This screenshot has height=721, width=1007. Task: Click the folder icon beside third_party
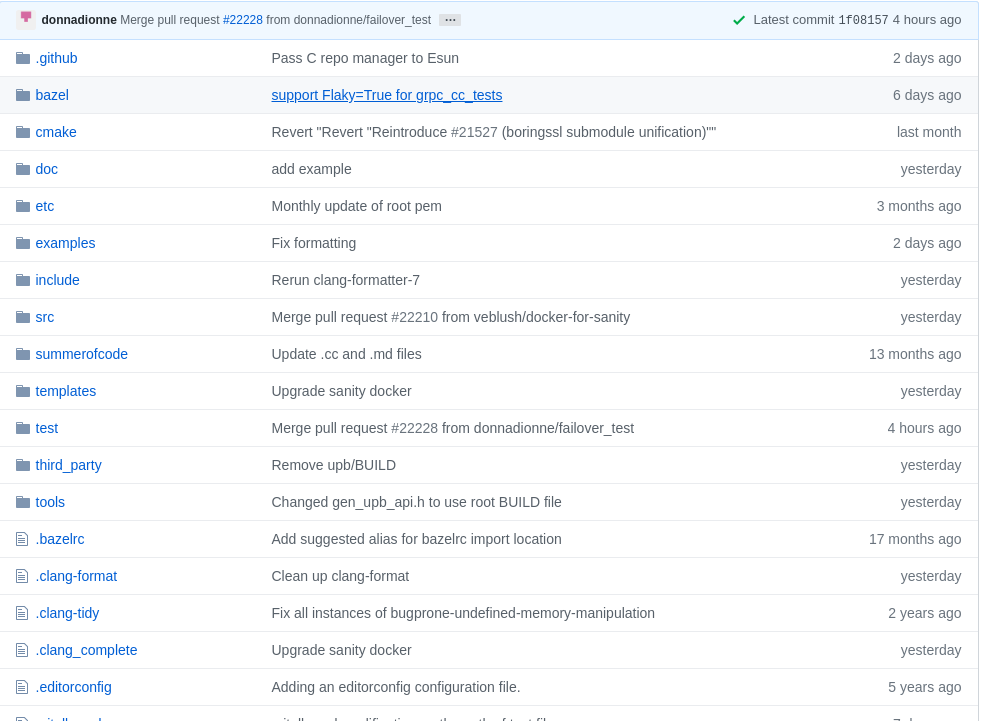23,465
